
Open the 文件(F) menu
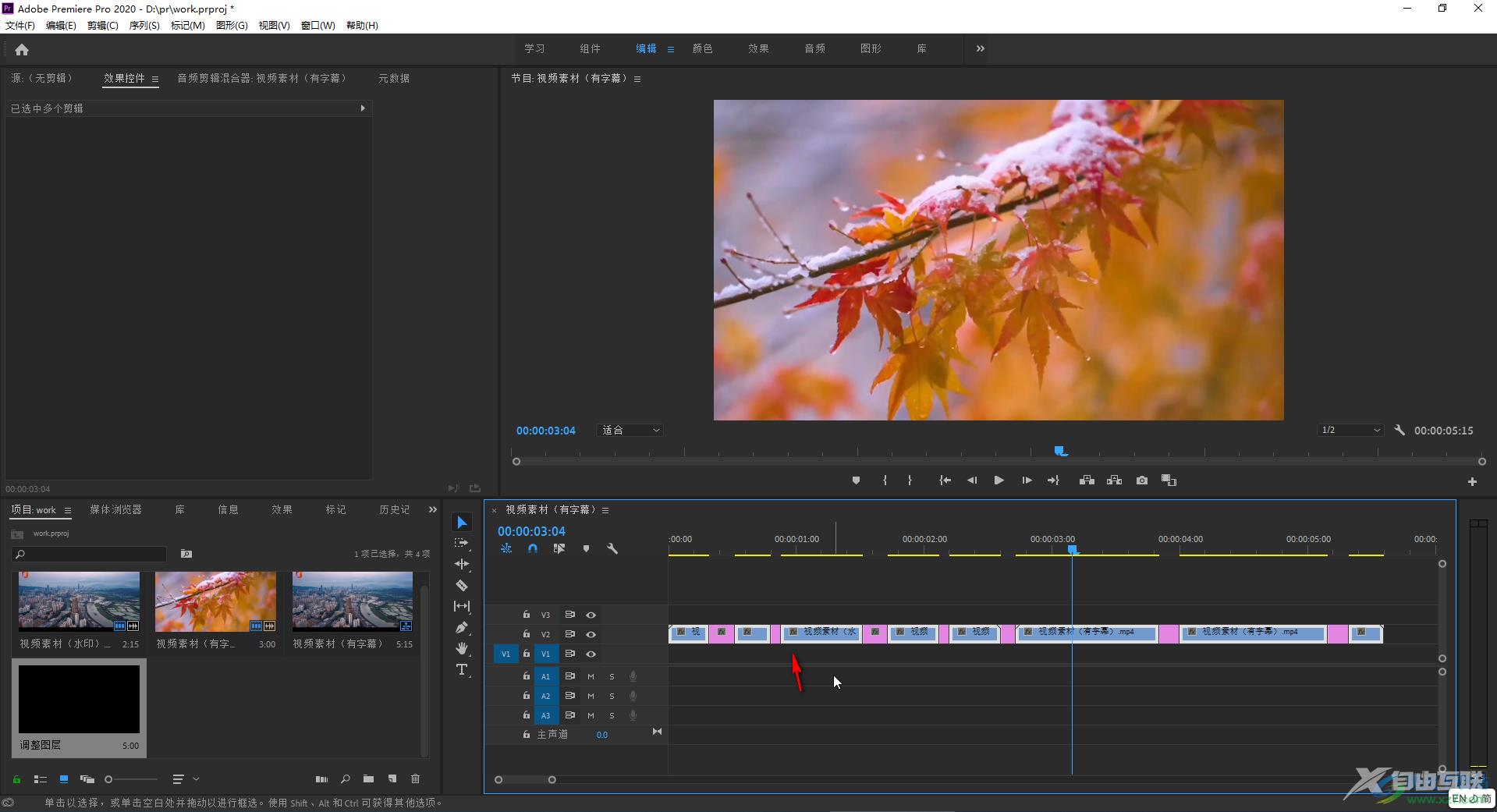[20, 26]
